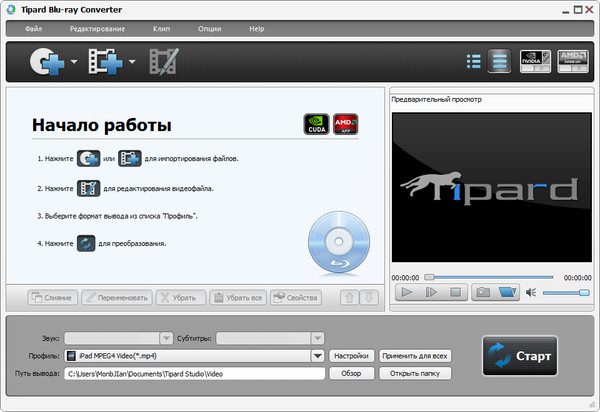The image size is (600, 412).
Task: Click the volume slider
Action: [566, 292]
